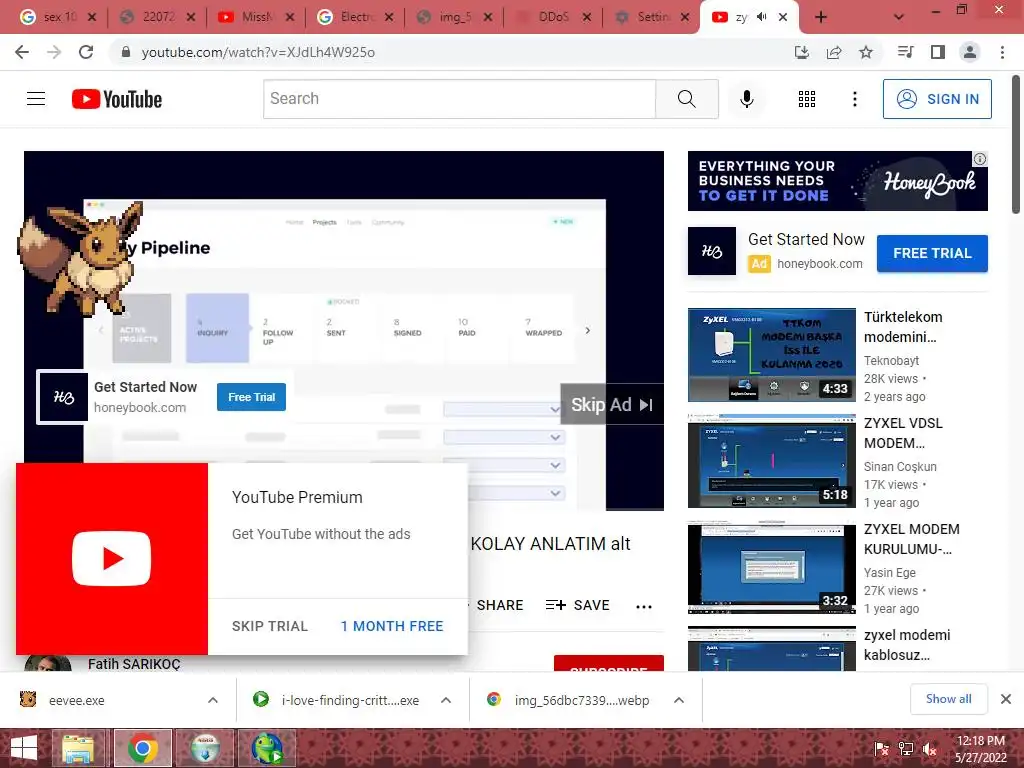Open ZYXEL VDSL MODEM video thumbnail
The height and width of the screenshot is (768, 1024).
coord(771,461)
